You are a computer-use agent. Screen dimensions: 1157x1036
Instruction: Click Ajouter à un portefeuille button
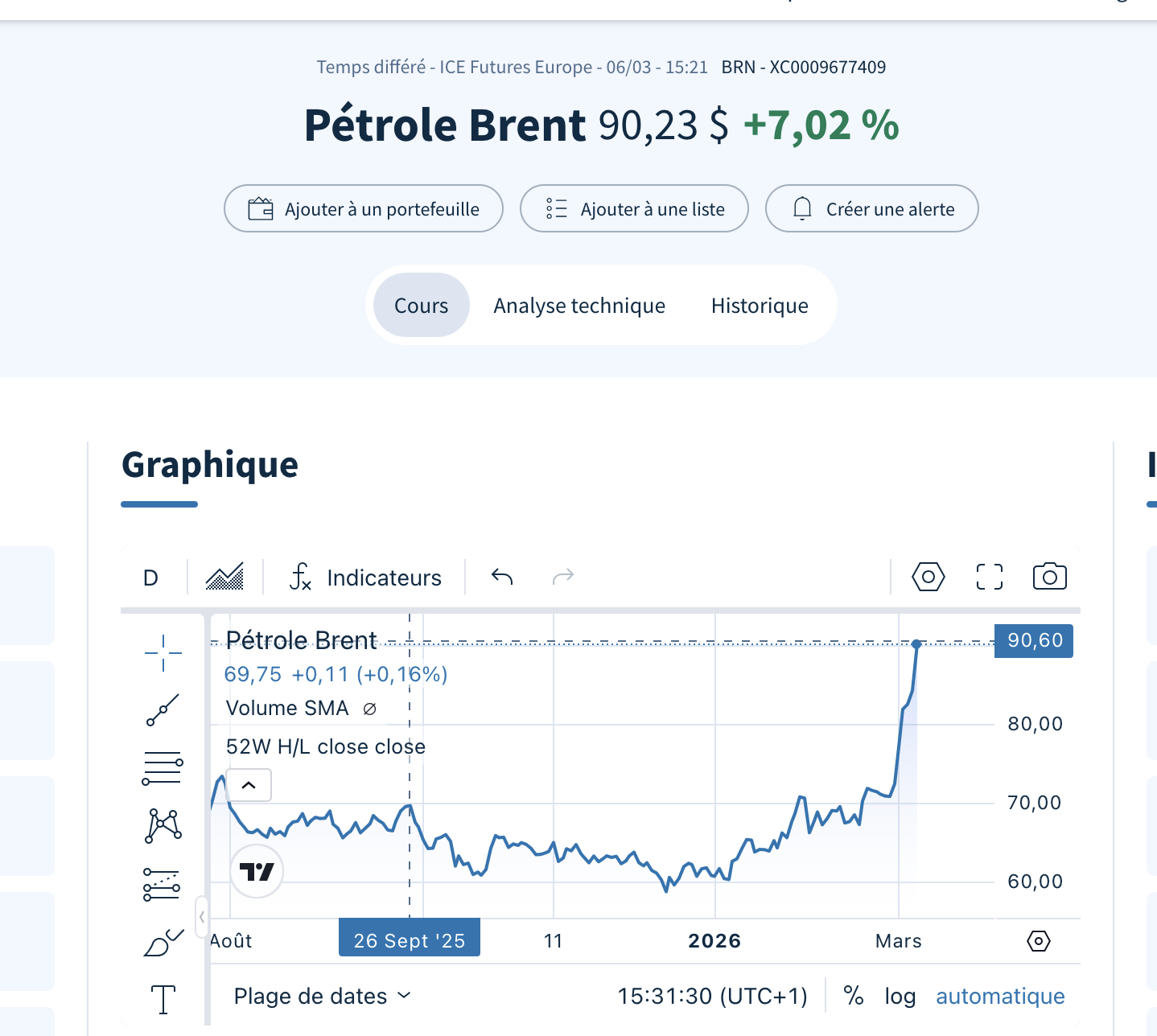click(x=364, y=209)
